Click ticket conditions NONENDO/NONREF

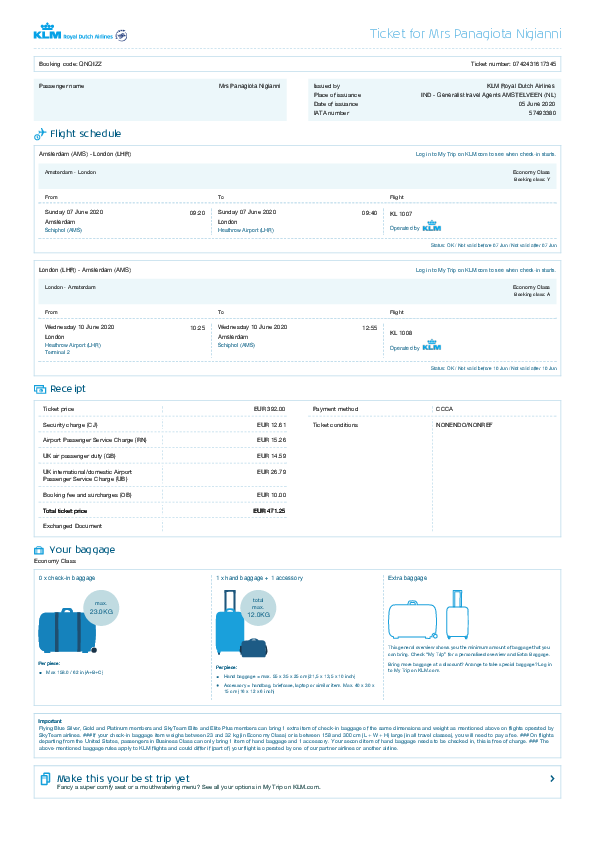click(464, 425)
